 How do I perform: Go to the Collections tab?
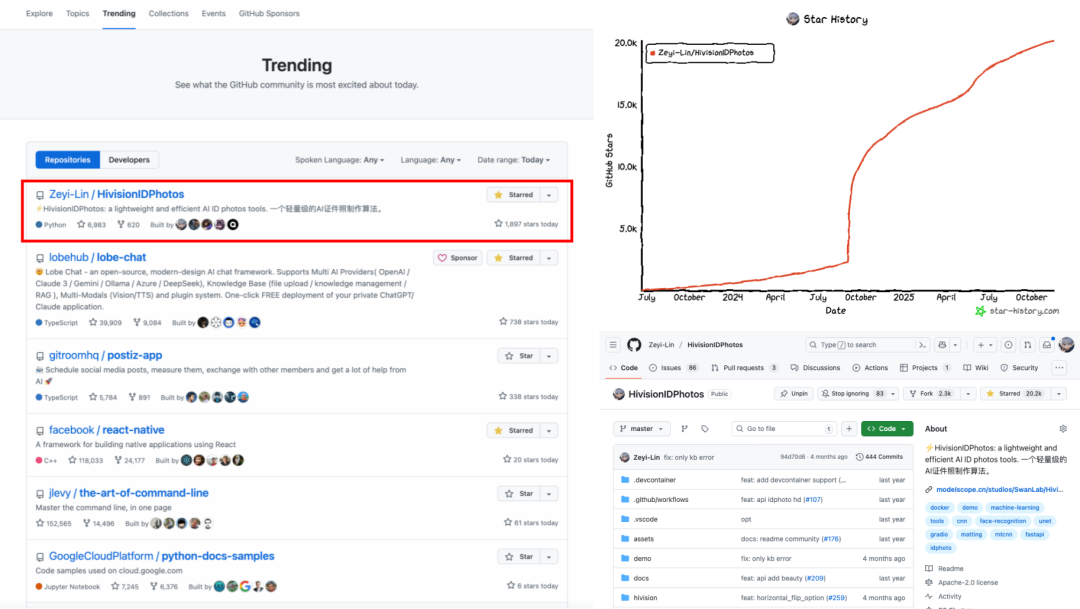(168, 14)
